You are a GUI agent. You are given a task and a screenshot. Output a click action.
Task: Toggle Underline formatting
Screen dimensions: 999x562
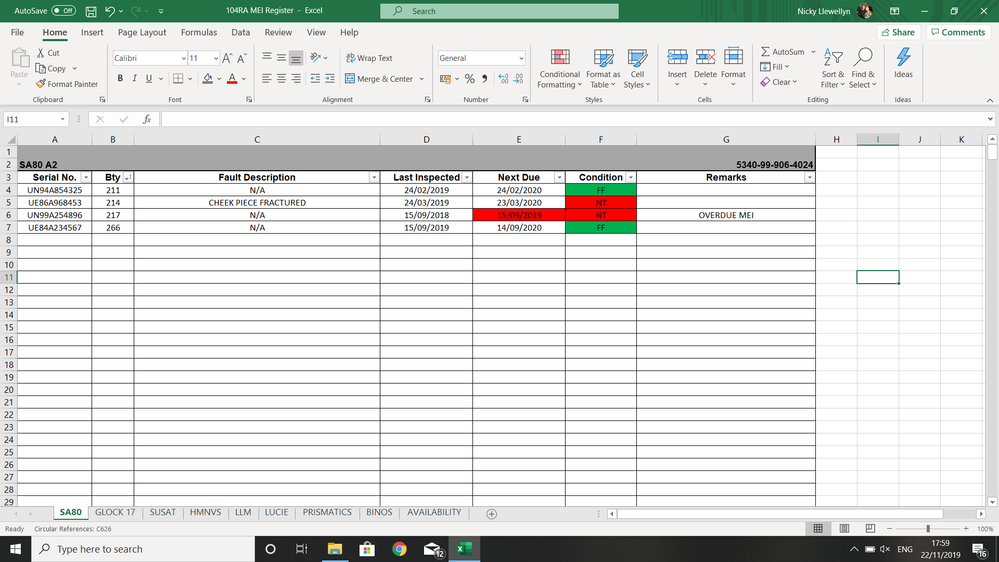(x=149, y=78)
